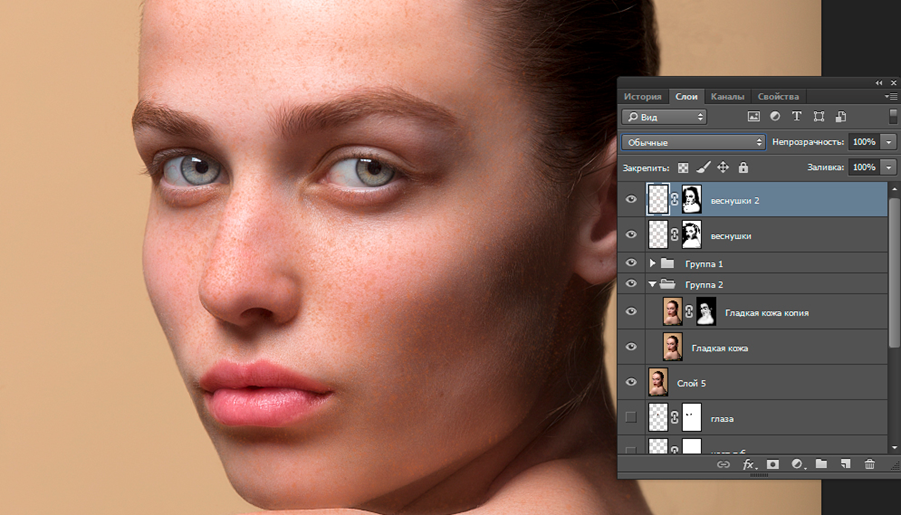The height and width of the screenshot is (515, 901).
Task: Toggle layer filtering on/off switch
Action: 893,116
